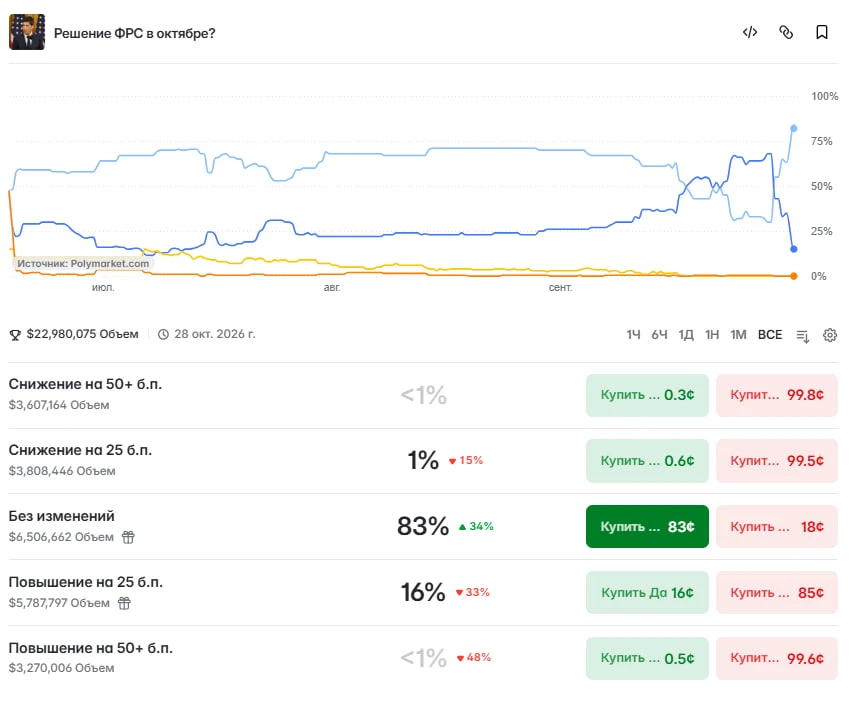Click the Источник: Polymarket.com source label
The image size is (852, 718).
(x=83, y=264)
